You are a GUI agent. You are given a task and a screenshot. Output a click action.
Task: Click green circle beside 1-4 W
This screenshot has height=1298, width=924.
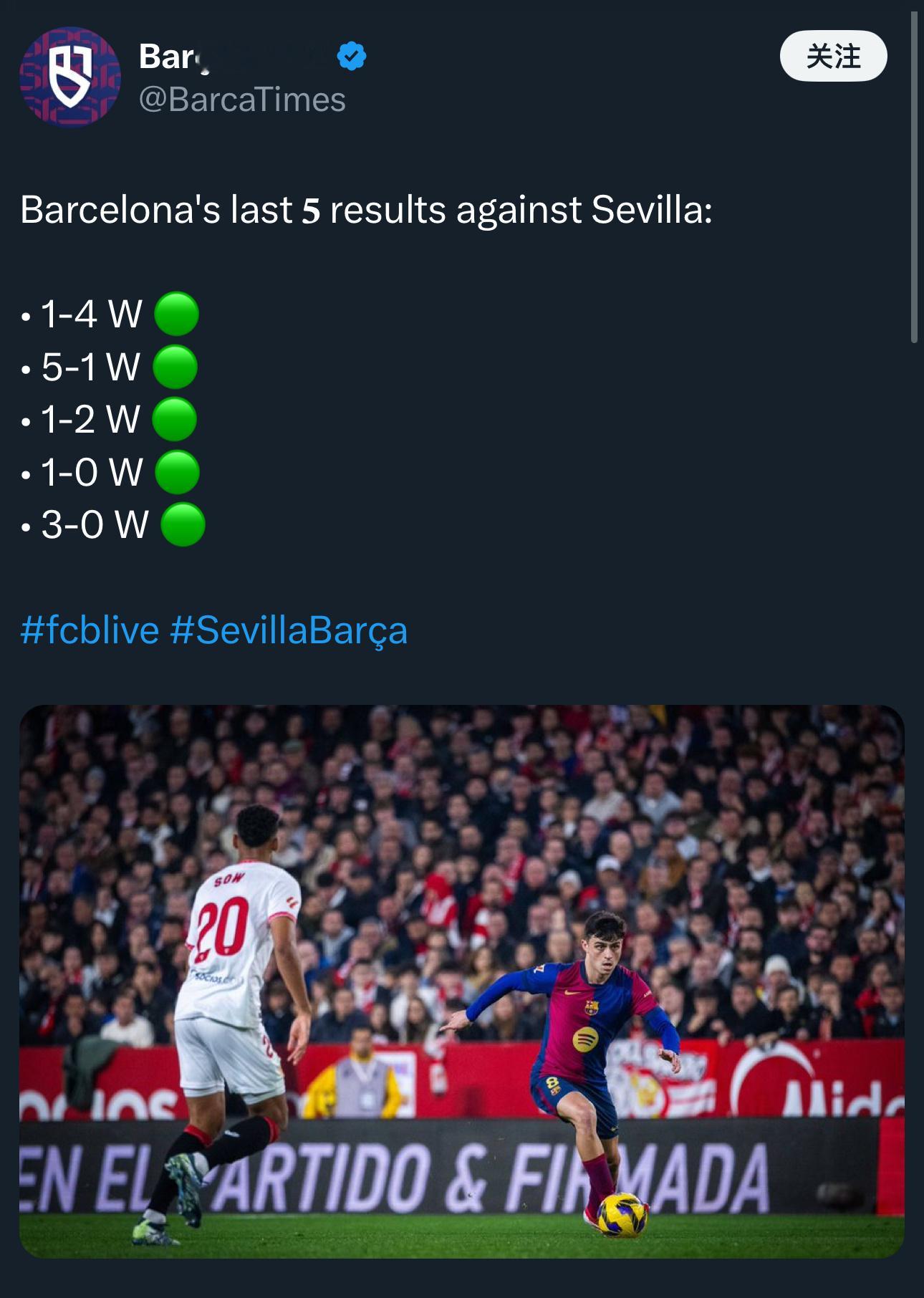tap(176, 314)
